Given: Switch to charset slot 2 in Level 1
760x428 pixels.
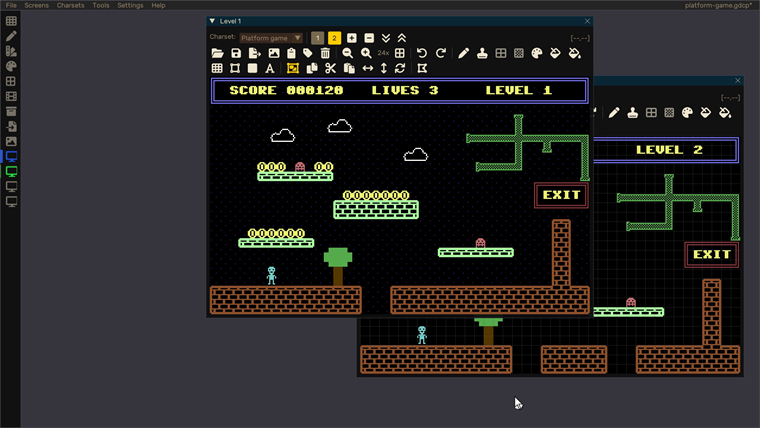Looking at the screenshot, I should point(334,38).
